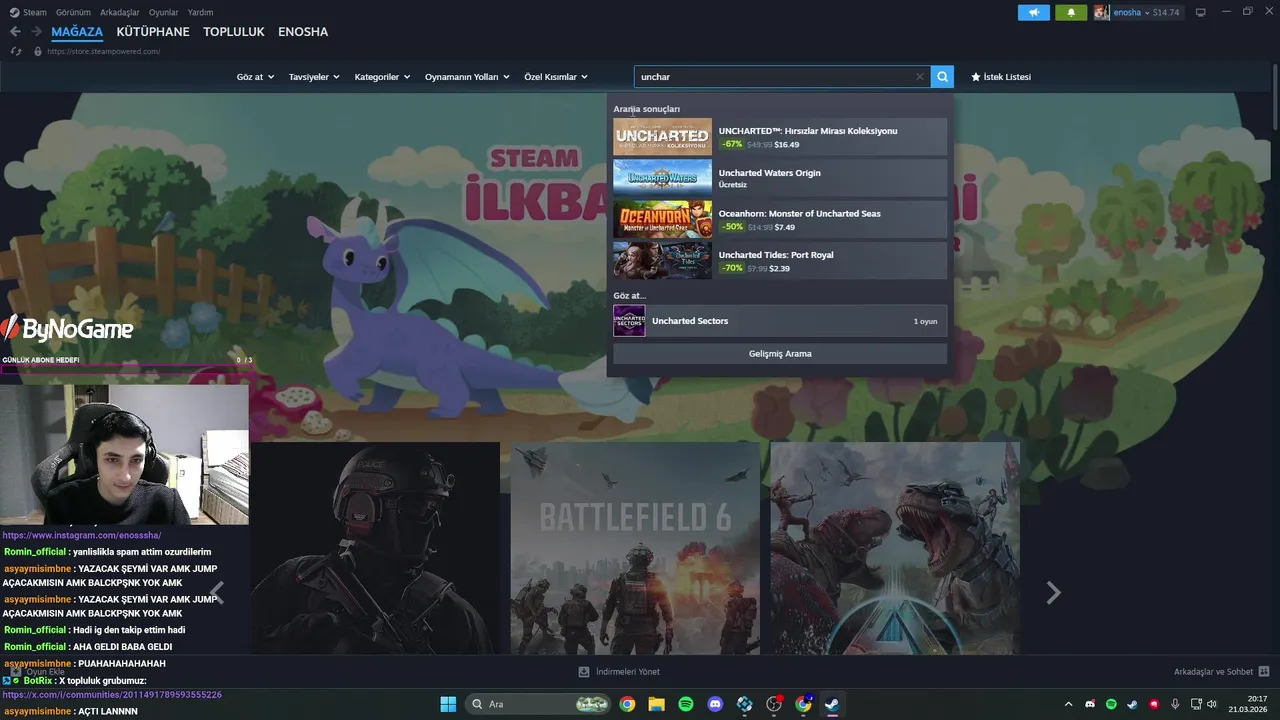
Task: Select Uncharted Tides: Port Royal result
Action: coord(780,260)
